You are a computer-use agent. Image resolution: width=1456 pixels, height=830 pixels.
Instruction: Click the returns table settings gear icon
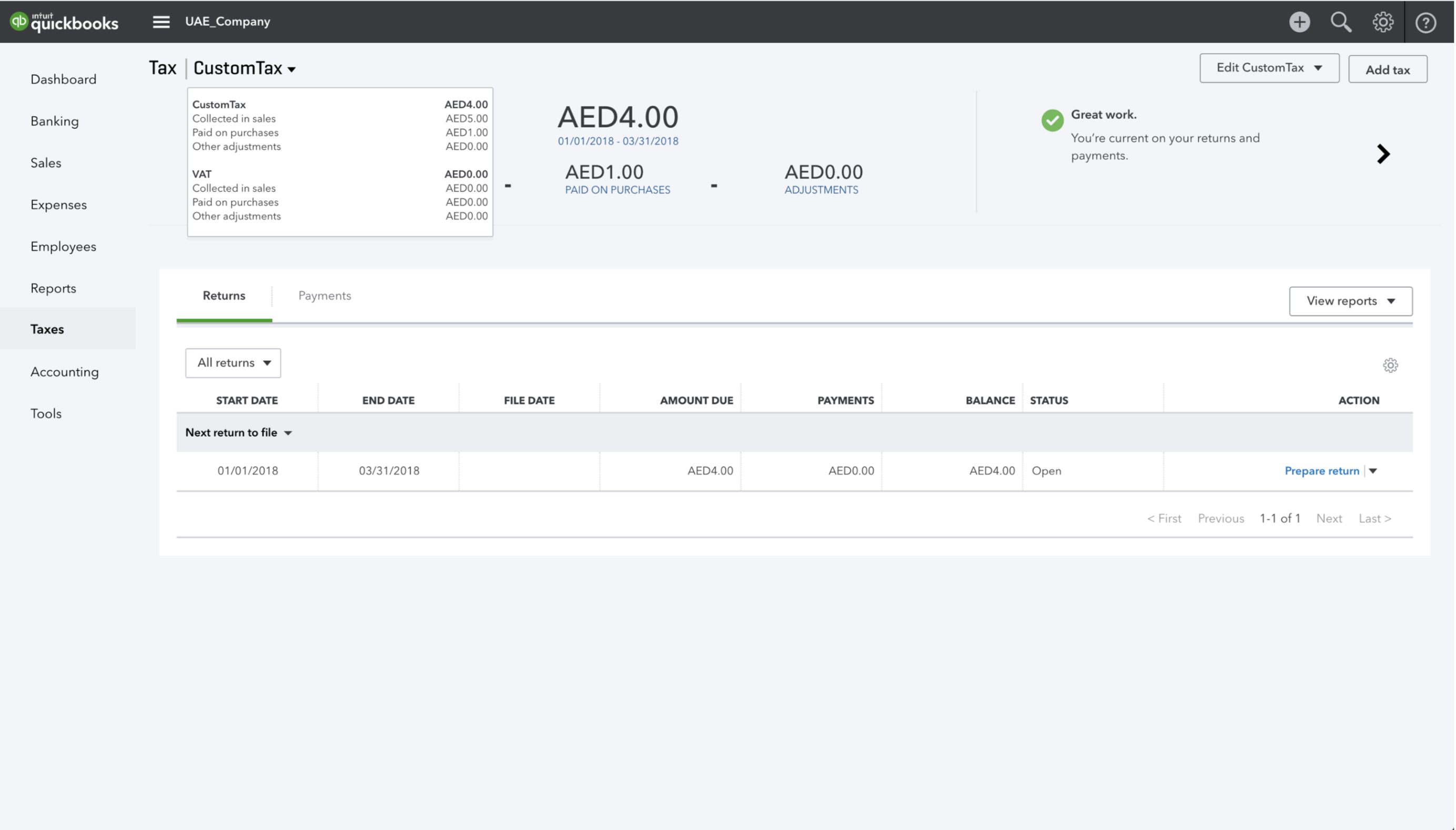click(x=1391, y=365)
